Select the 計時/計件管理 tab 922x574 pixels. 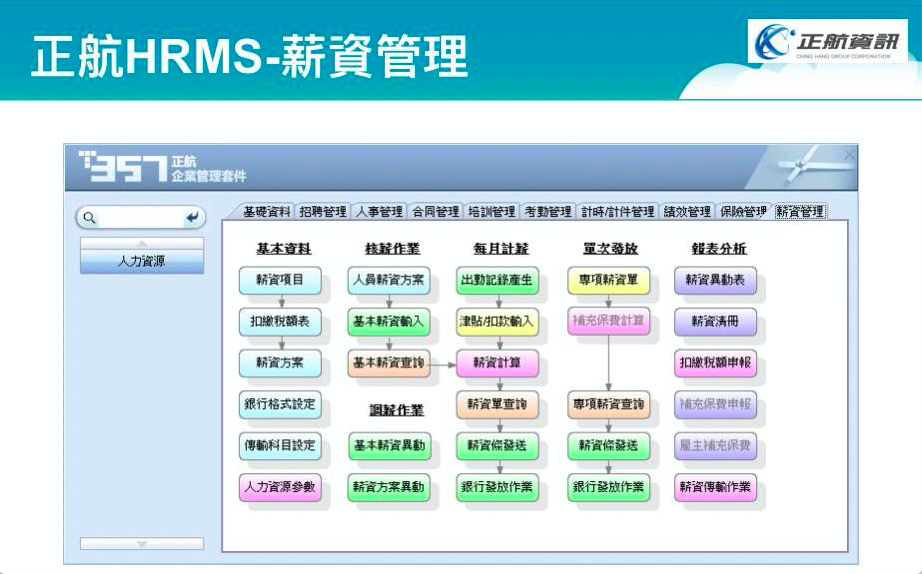[x=617, y=212]
